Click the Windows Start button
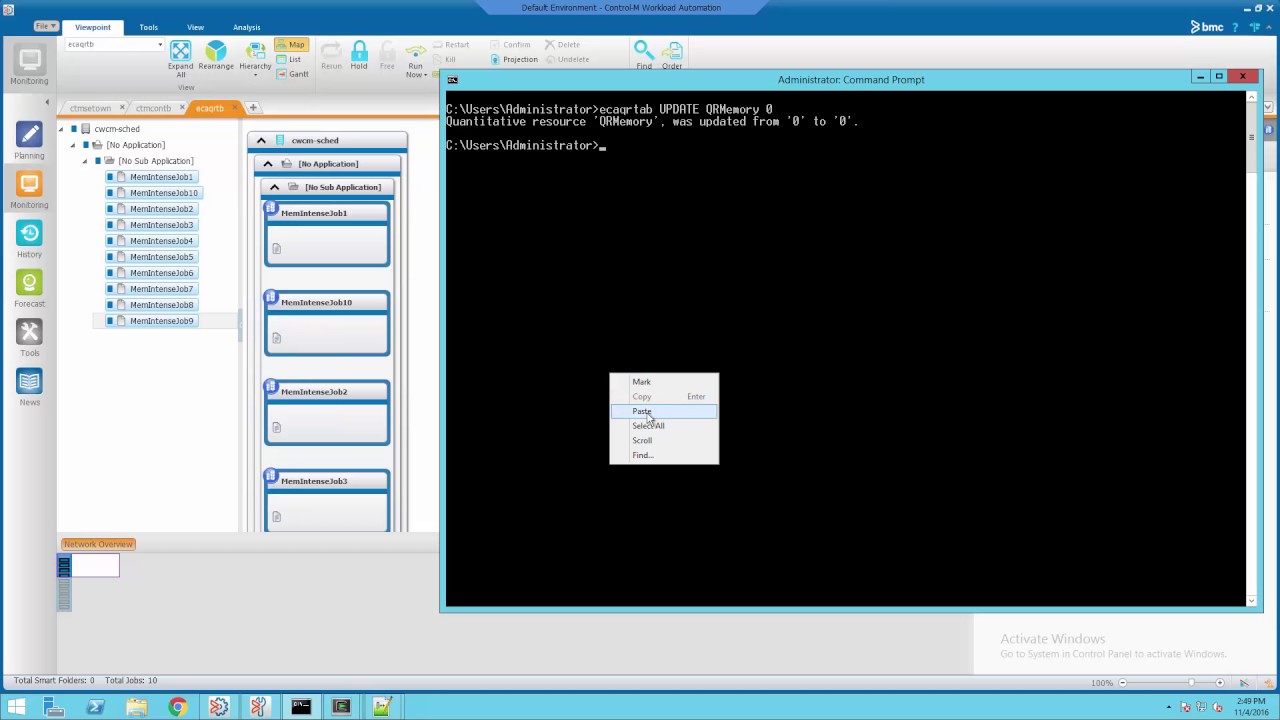The height and width of the screenshot is (720, 1280). 16,707
